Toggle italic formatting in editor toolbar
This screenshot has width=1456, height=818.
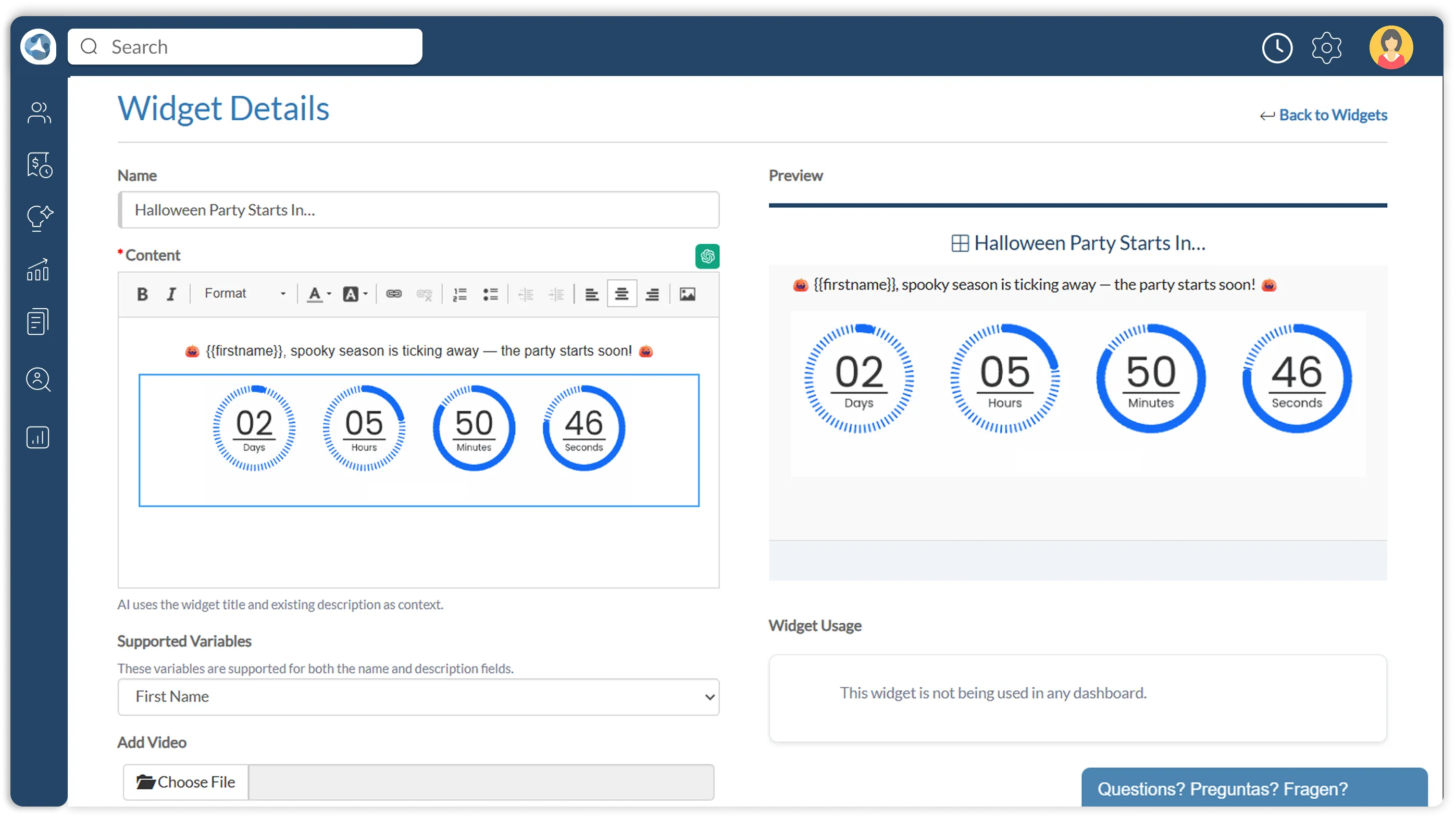point(171,294)
